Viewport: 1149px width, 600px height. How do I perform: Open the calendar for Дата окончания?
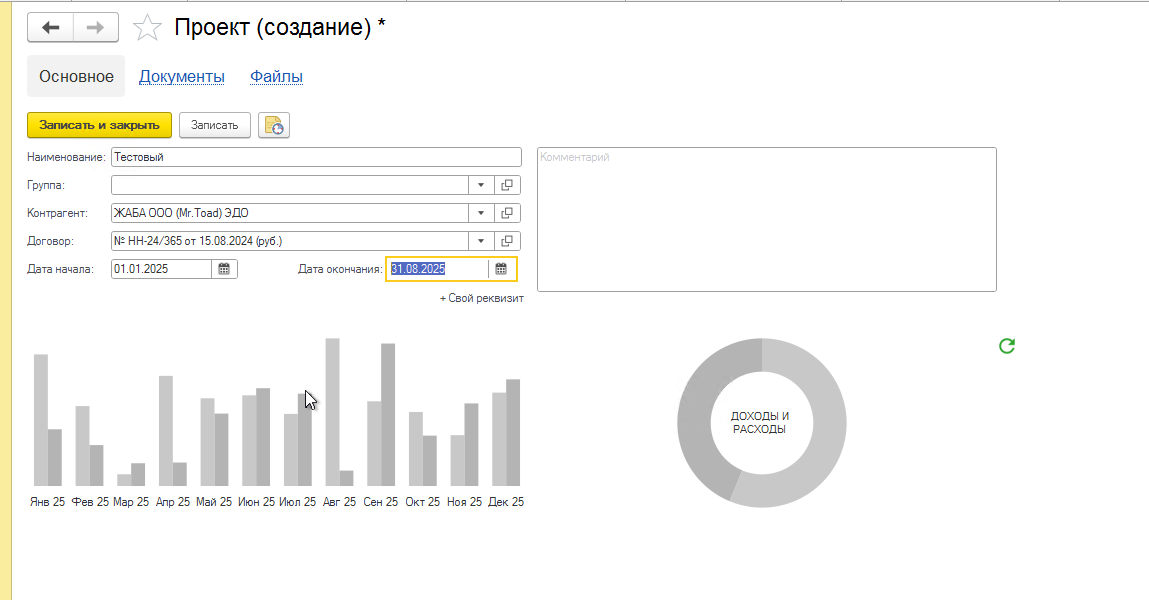click(500, 268)
